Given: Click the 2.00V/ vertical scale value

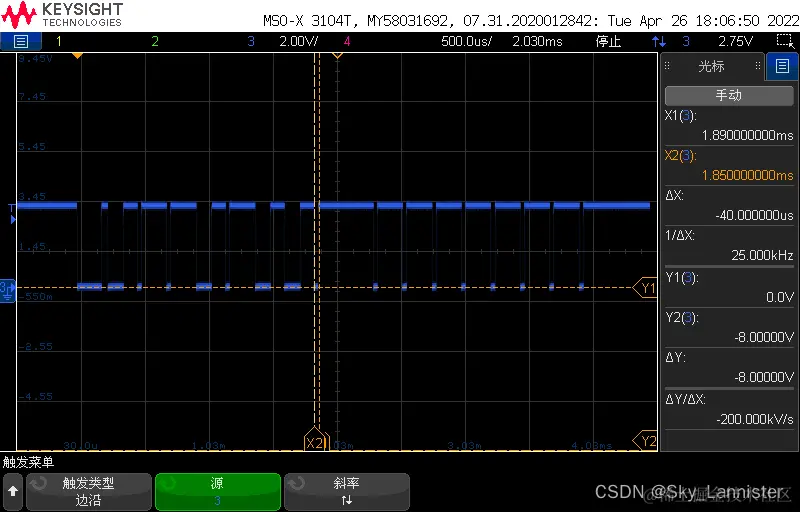Looking at the screenshot, I should pyautogui.click(x=298, y=41).
